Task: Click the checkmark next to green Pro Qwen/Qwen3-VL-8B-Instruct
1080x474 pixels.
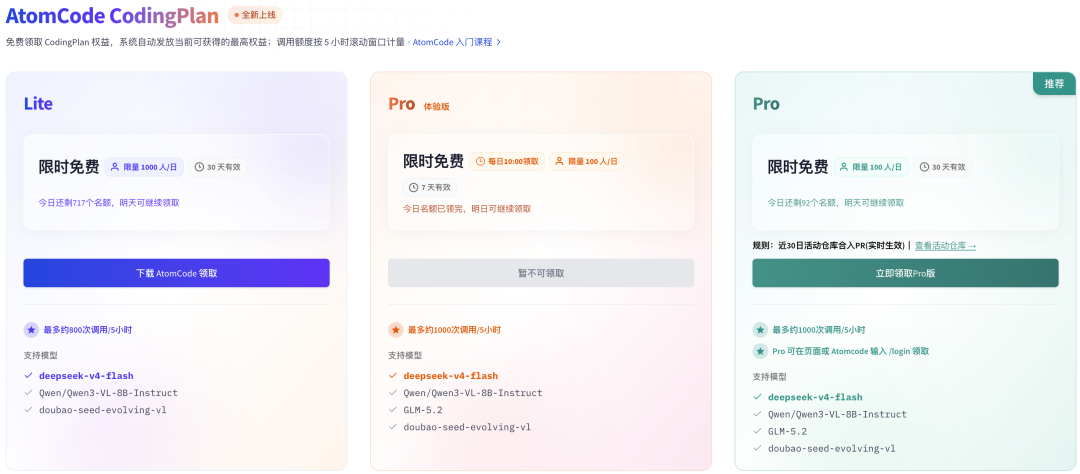Action: point(757,414)
